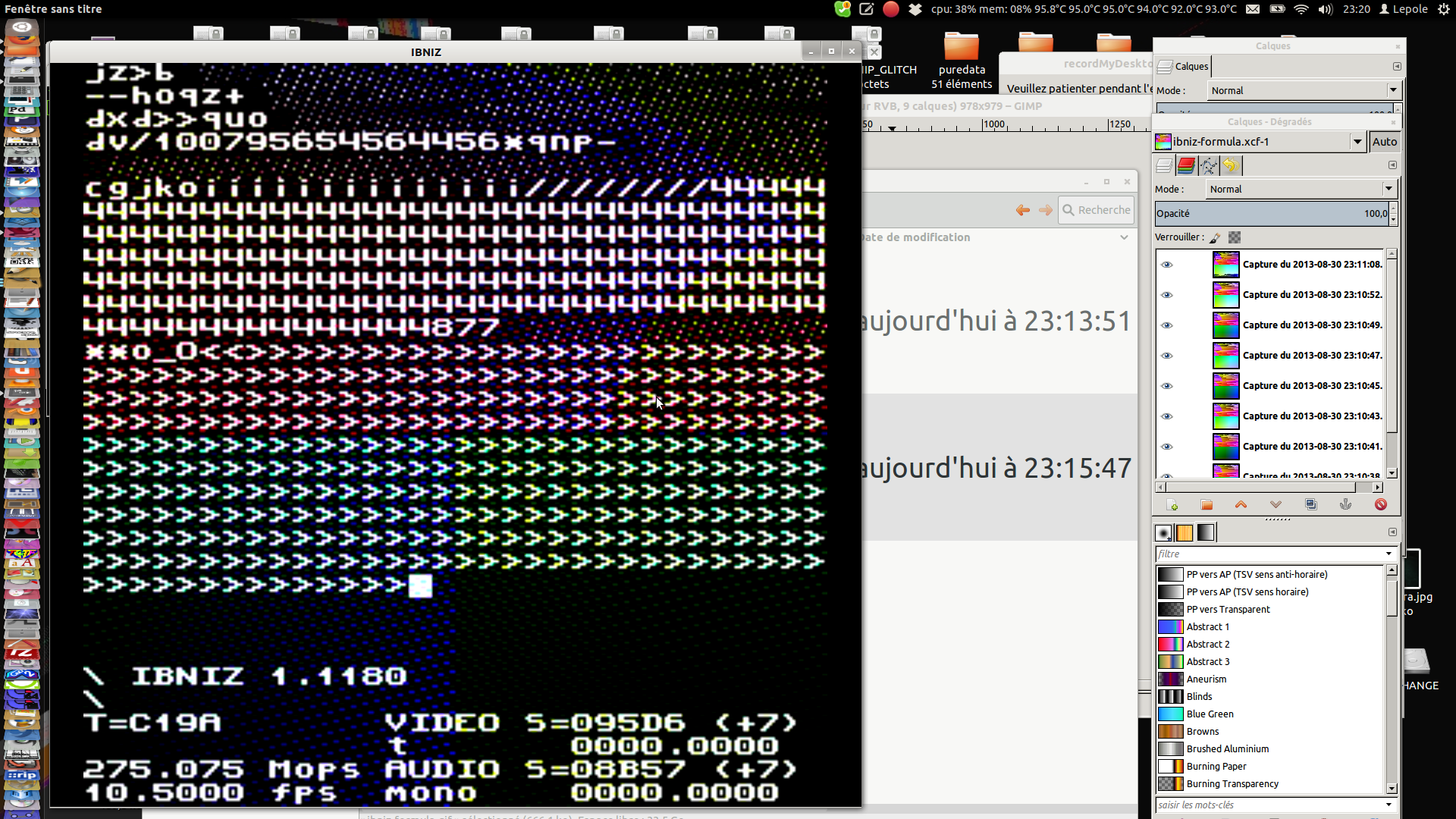Image resolution: width=1456 pixels, height=819 pixels.
Task: Open the Undo history tab (yellow arrow icon)
Action: click(1230, 165)
